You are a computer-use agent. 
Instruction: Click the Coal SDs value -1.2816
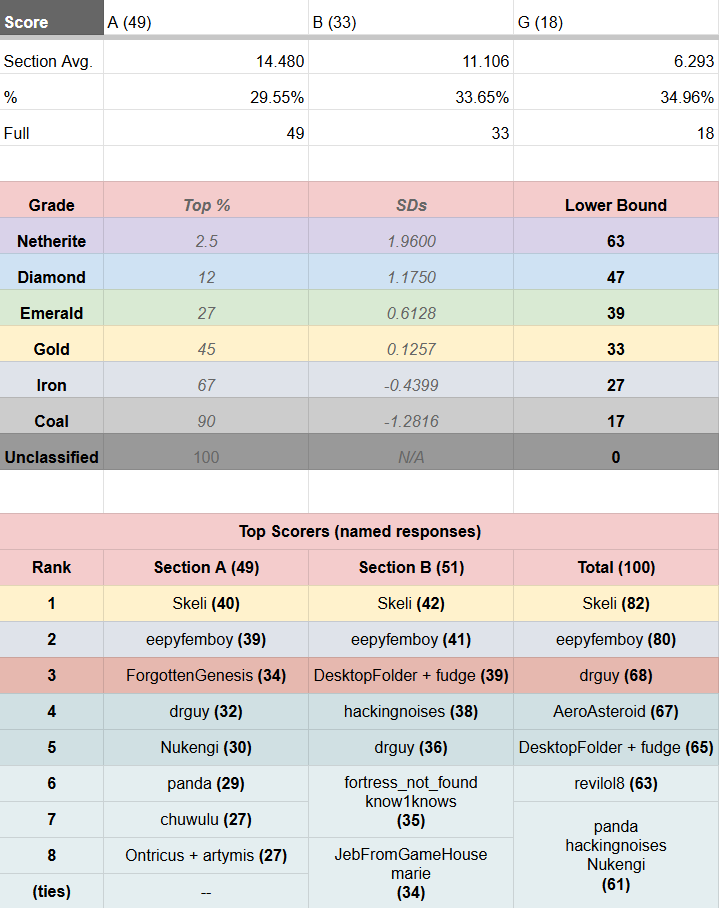(411, 415)
